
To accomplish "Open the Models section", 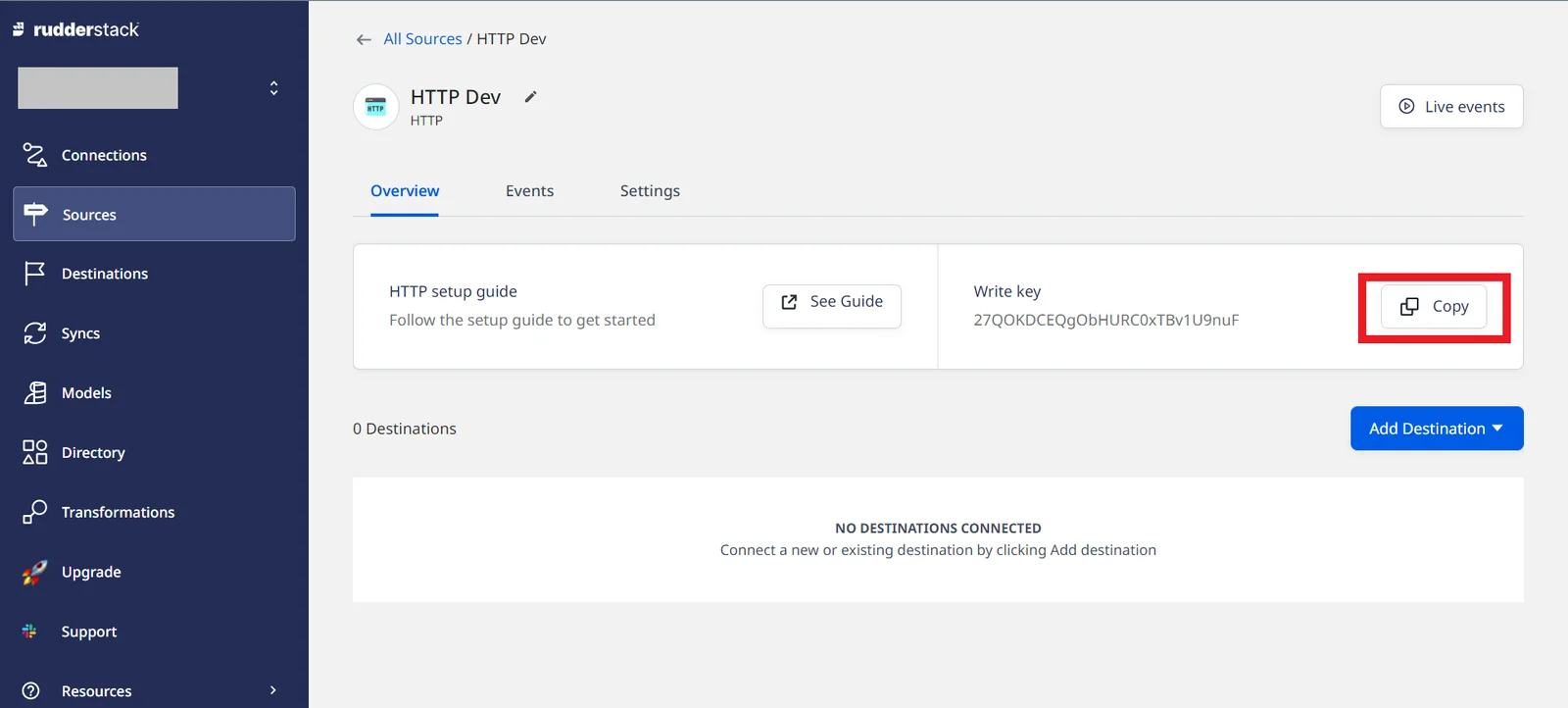I will 86,393.
